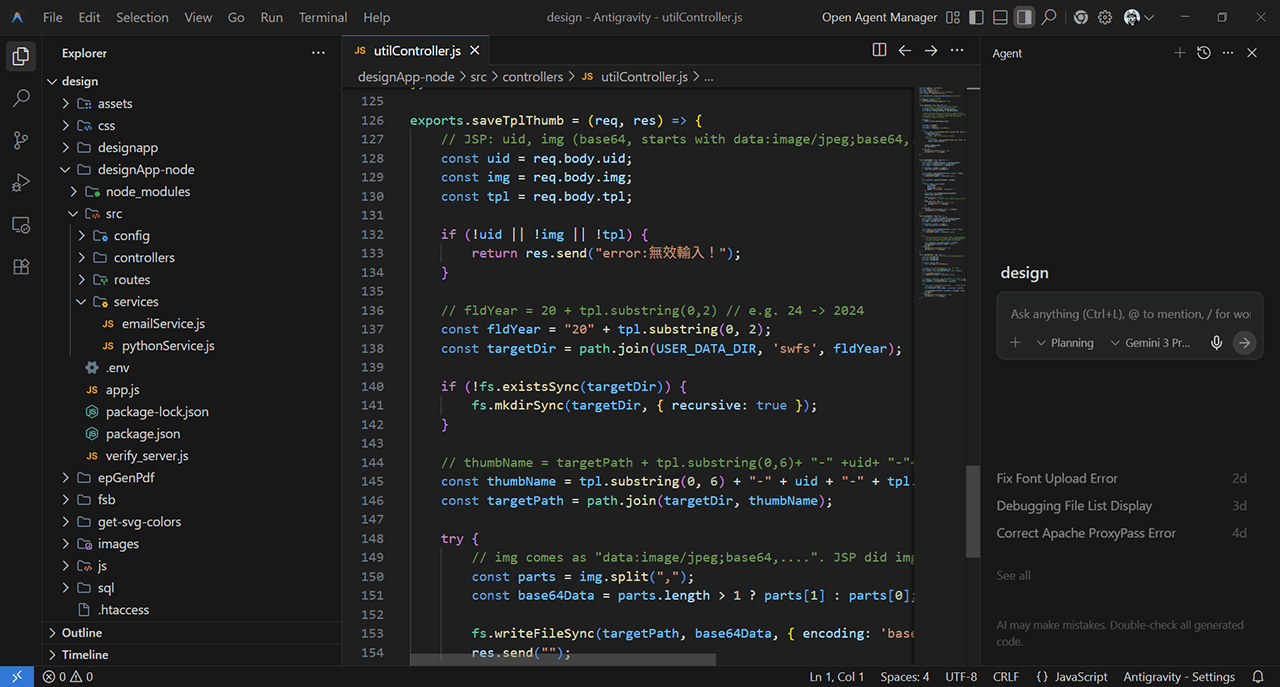Open the Fix Font Upload Error conversation
This screenshot has width=1280, height=687.
click(x=1057, y=479)
